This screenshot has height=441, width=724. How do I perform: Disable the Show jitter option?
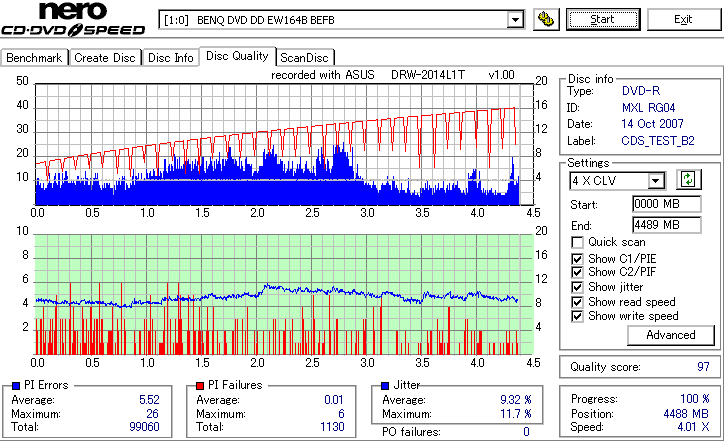click(x=577, y=287)
